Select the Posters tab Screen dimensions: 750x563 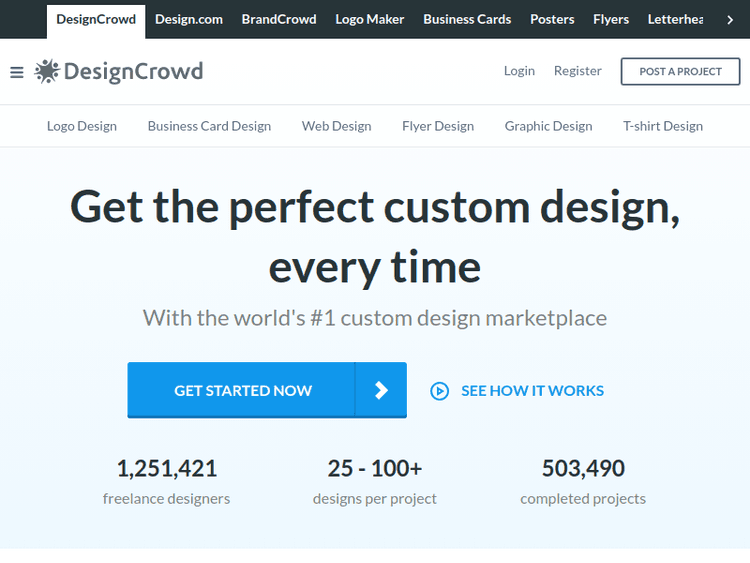[x=552, y=20]
